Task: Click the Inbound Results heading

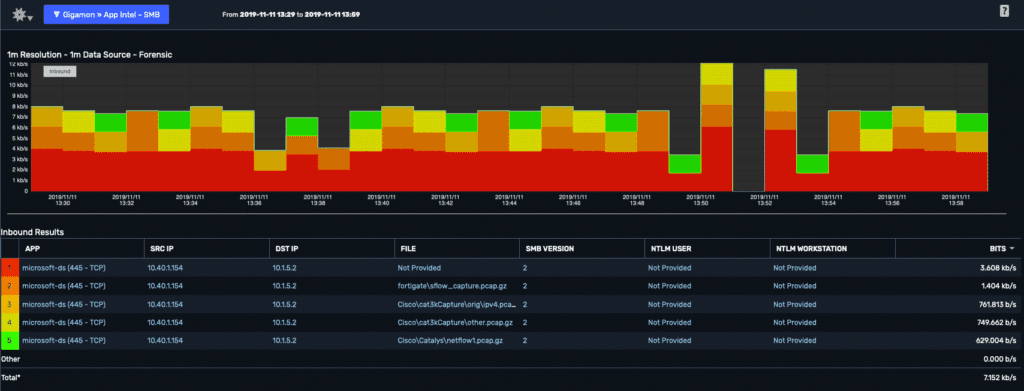Action: pyautogui.click(x=32, y=232)
